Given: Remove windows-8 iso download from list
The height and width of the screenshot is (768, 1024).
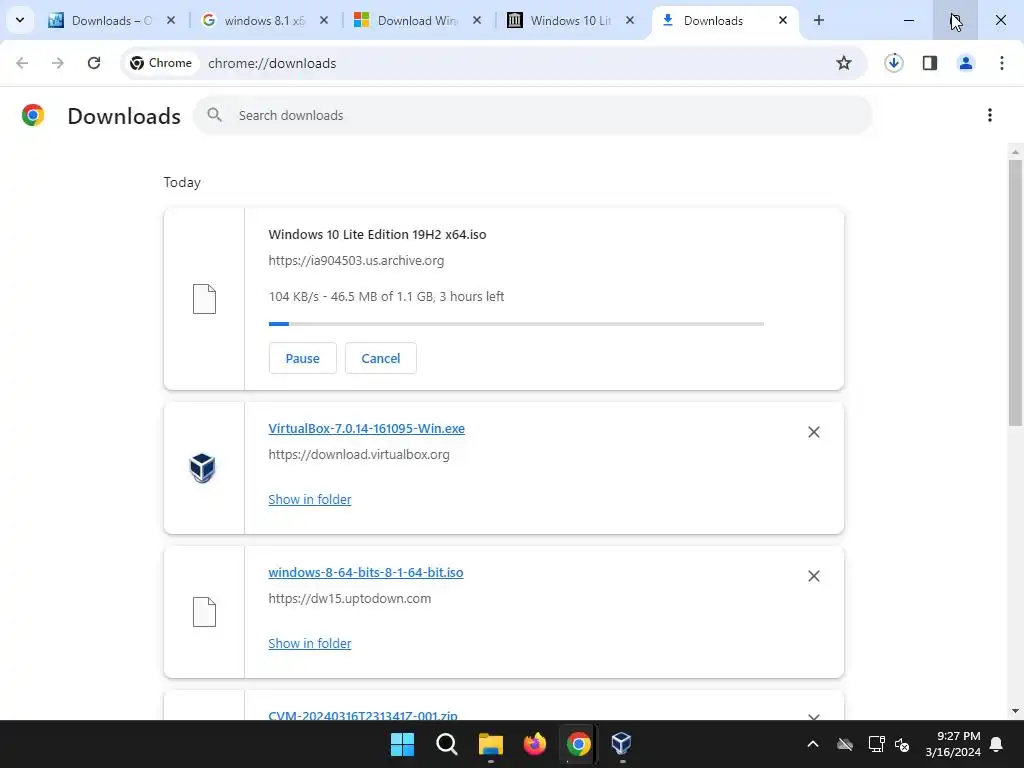Looking at the screenshot, I should click(814, 576).
